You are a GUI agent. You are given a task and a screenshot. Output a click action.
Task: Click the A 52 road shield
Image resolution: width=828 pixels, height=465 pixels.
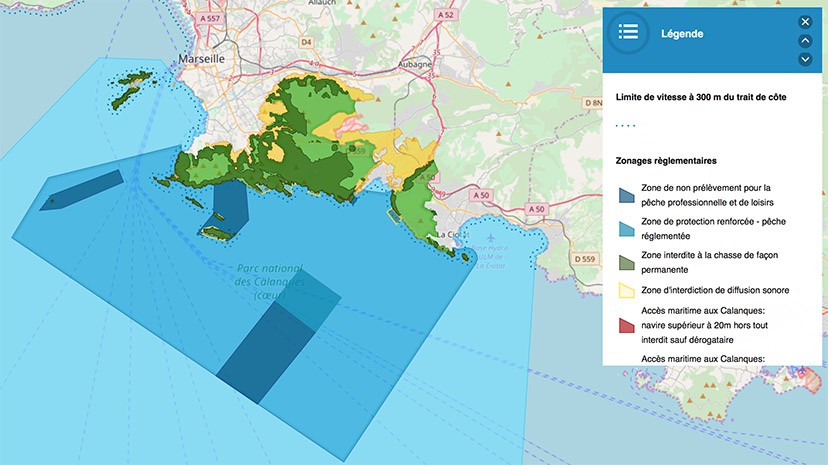445,16
